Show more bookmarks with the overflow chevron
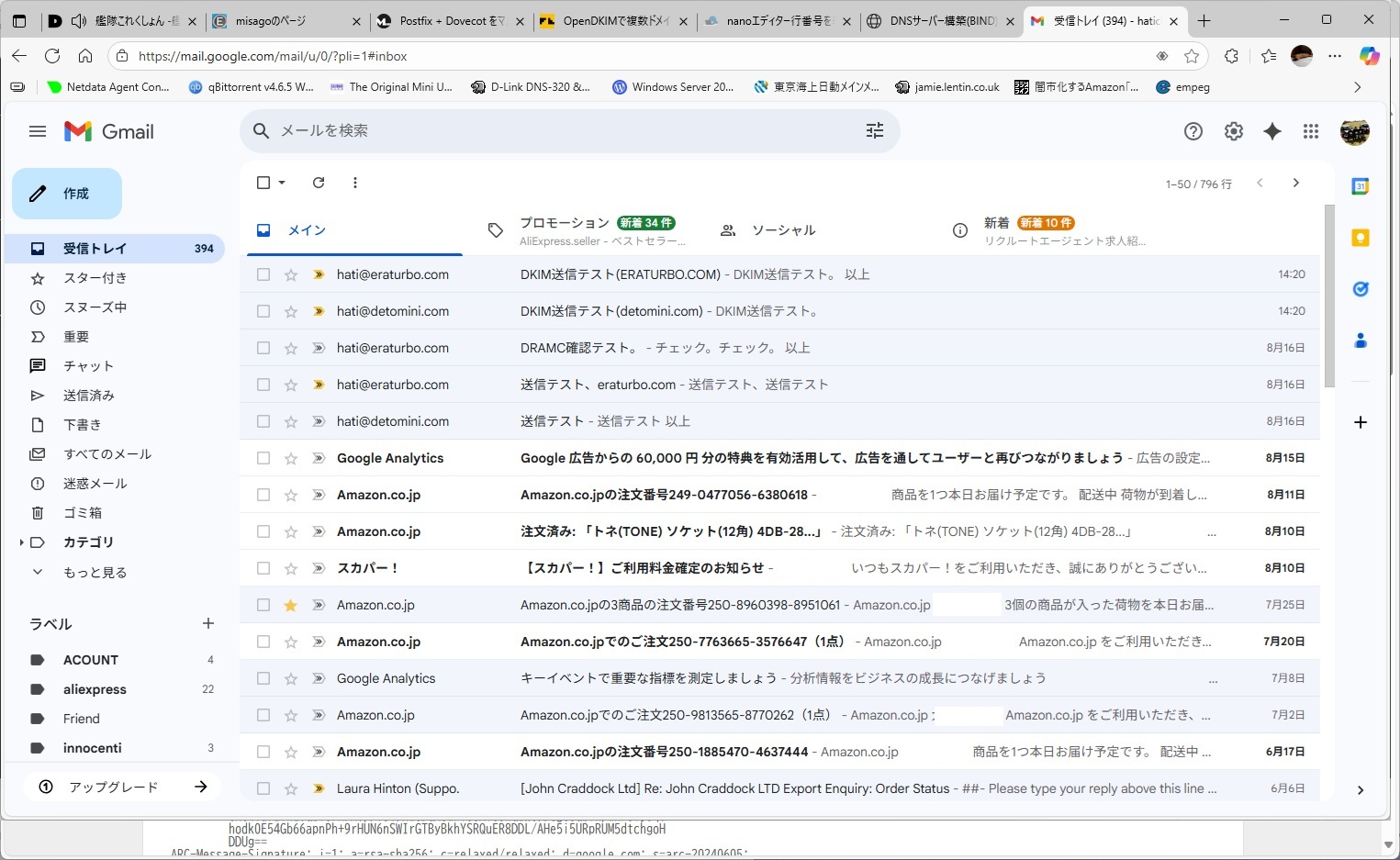Screen dimensions: 1400x860 [1358, 87]
